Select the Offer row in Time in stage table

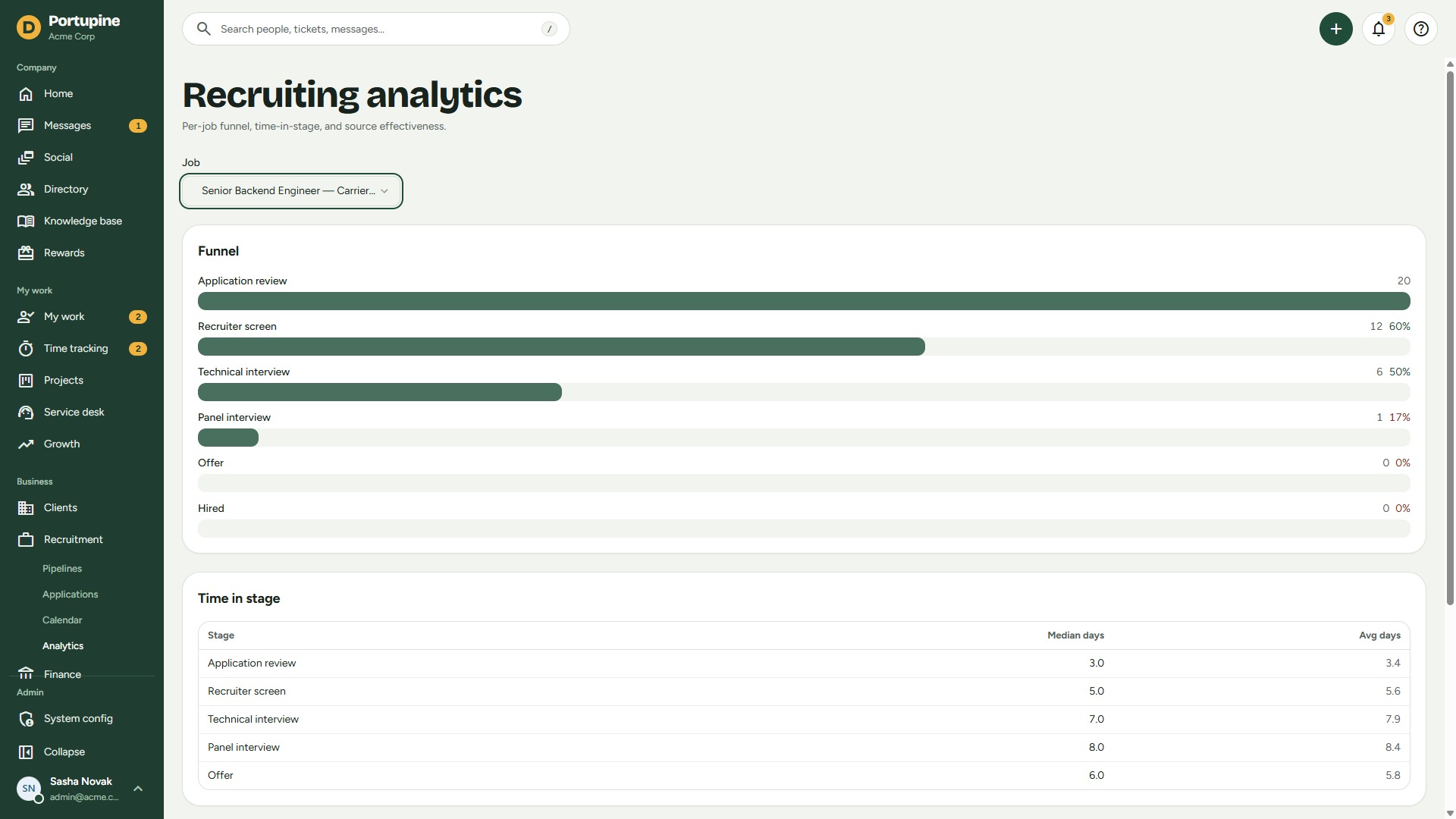(804, 776)
